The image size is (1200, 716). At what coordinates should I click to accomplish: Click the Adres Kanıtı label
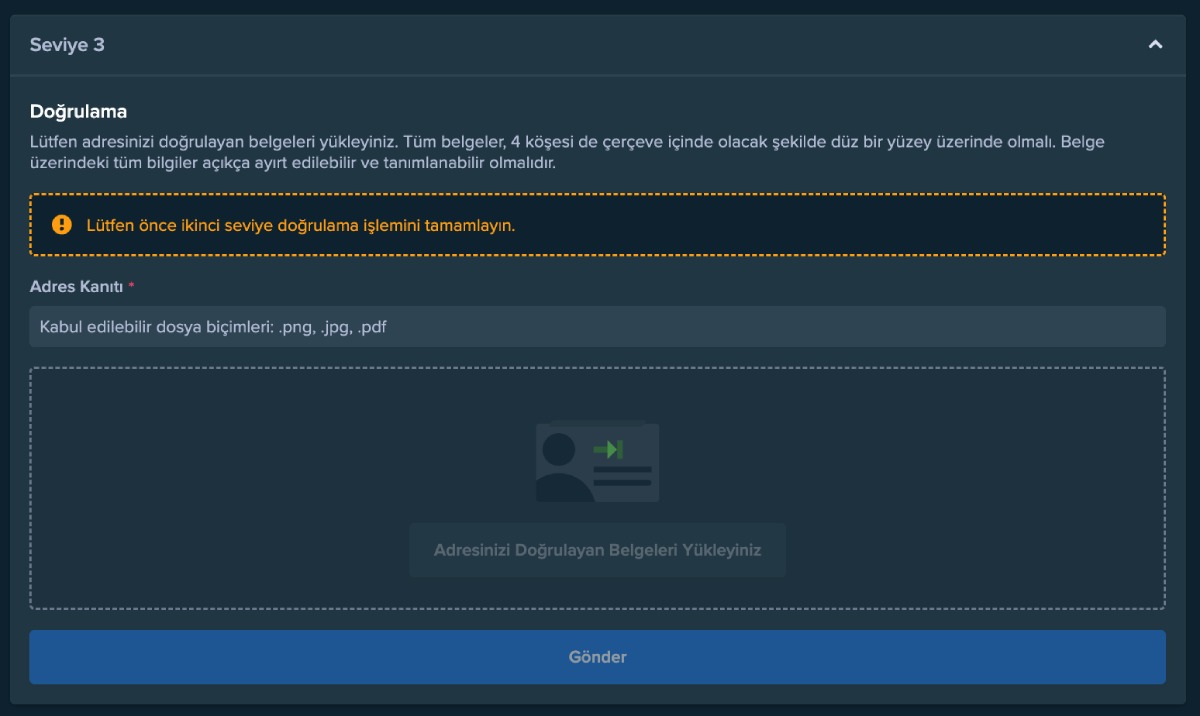(x=76, y=287)
